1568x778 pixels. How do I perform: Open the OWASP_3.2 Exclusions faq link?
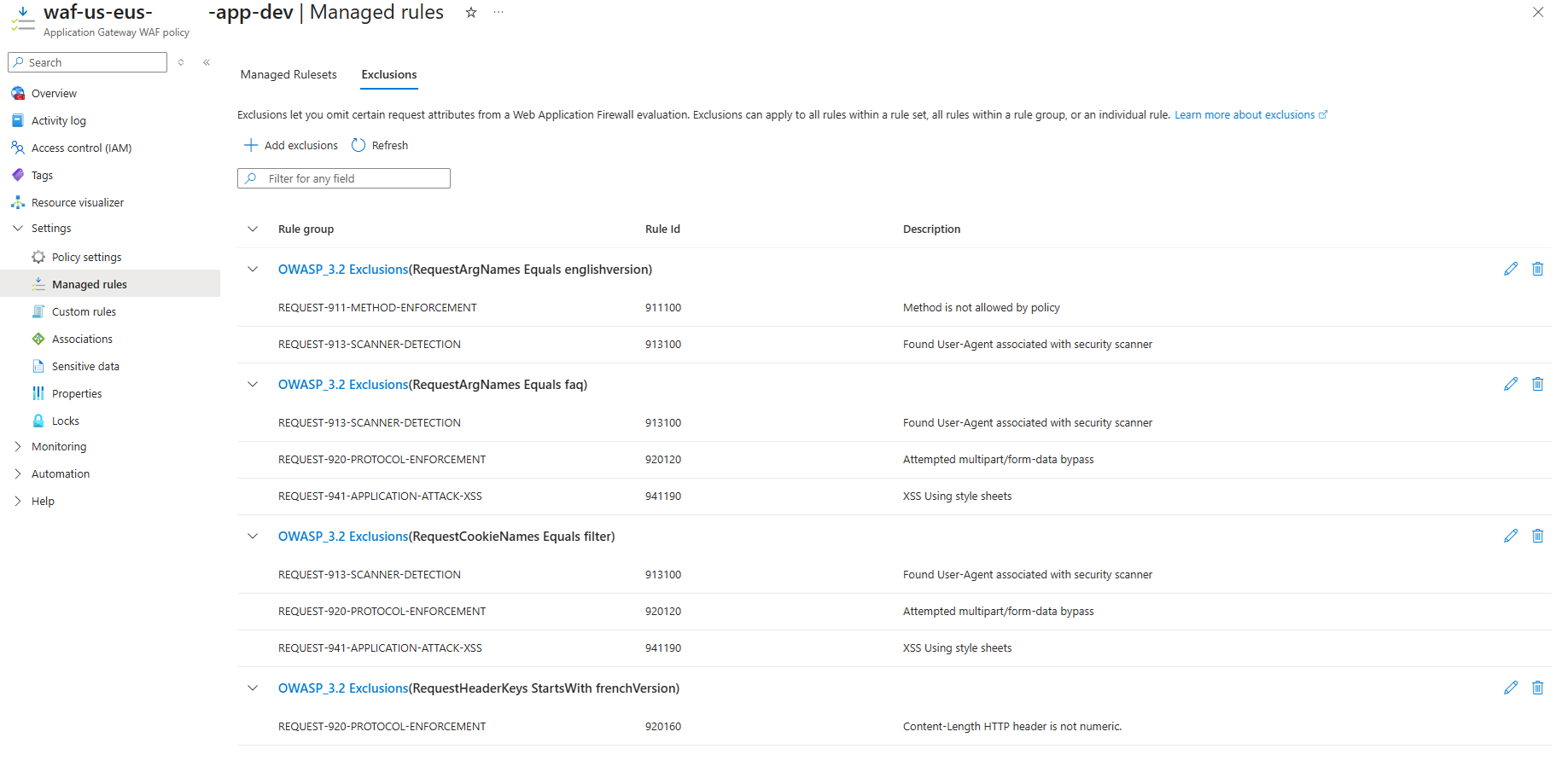(343, 385)
